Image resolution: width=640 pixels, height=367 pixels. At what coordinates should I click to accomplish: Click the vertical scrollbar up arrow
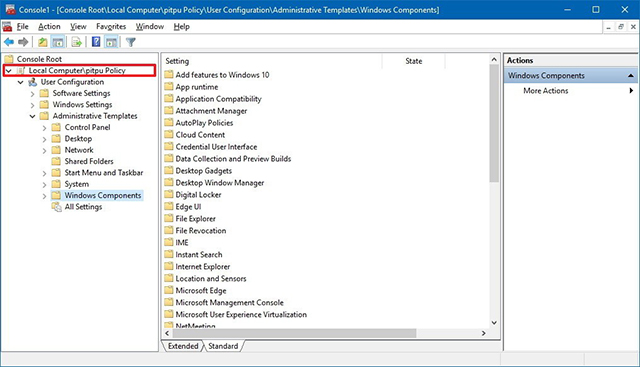494,60
